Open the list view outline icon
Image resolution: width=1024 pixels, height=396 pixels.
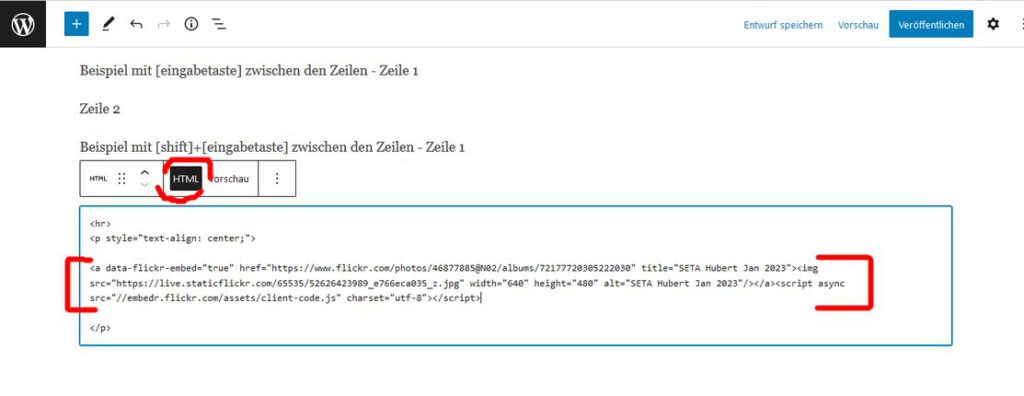(219, 24)
